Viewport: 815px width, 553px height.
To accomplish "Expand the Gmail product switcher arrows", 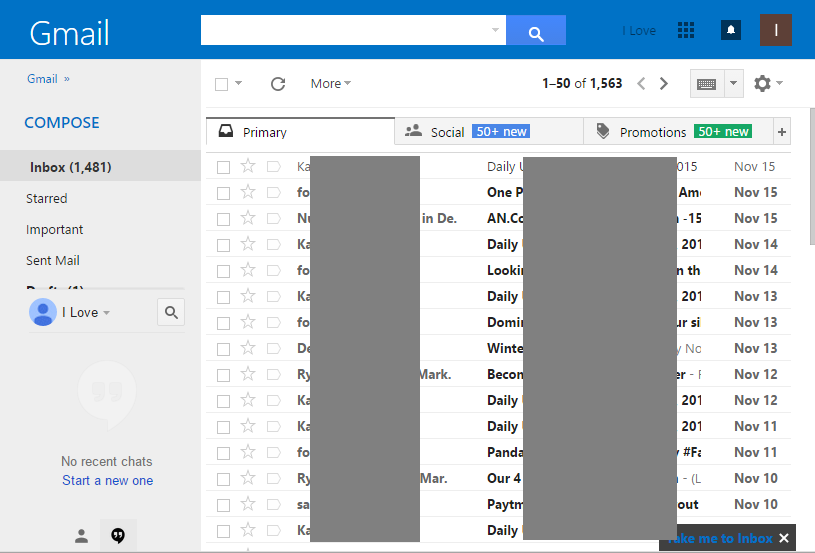I will coord(67,79).
